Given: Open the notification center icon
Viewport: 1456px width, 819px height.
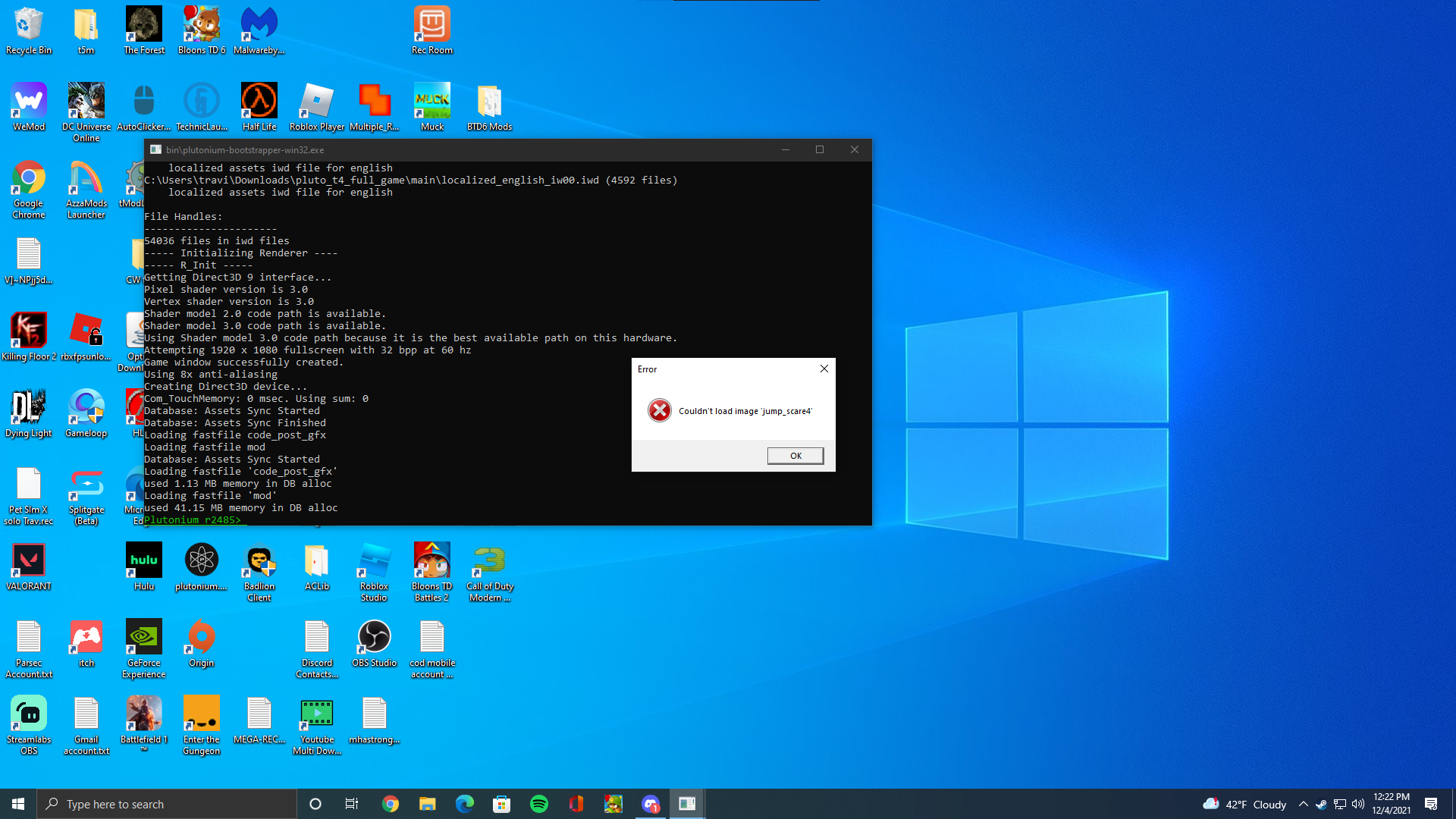Looking at the screenshot, I should click(1431, 804).
